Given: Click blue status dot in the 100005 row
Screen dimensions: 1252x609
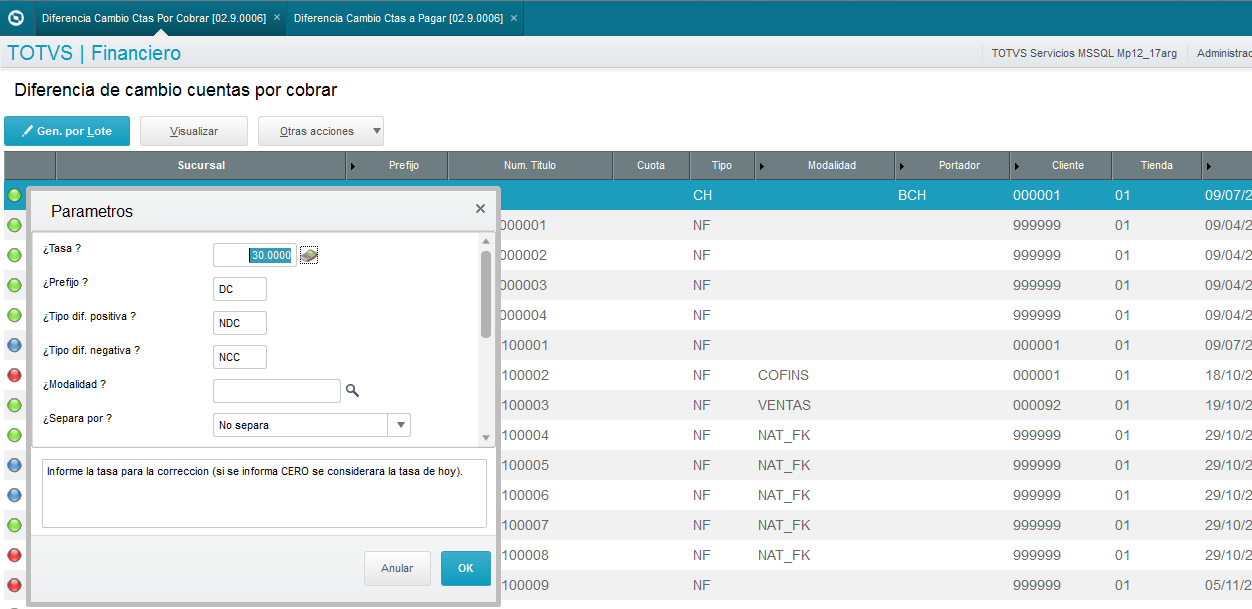Looking at the screenshot, I should (x=15, y=465).
